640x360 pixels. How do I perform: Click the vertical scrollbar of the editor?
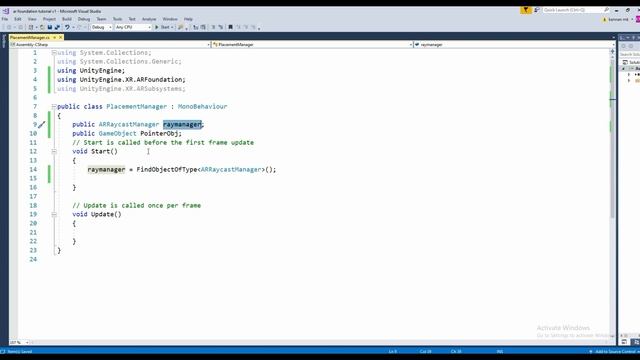[612, 139]
